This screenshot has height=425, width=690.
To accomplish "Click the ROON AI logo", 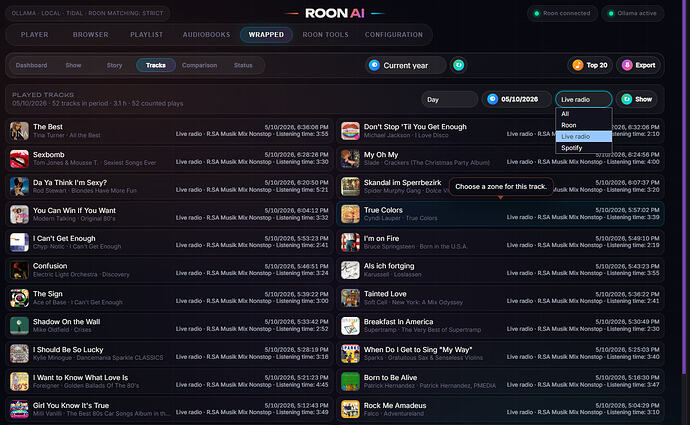I will point(334,13).
